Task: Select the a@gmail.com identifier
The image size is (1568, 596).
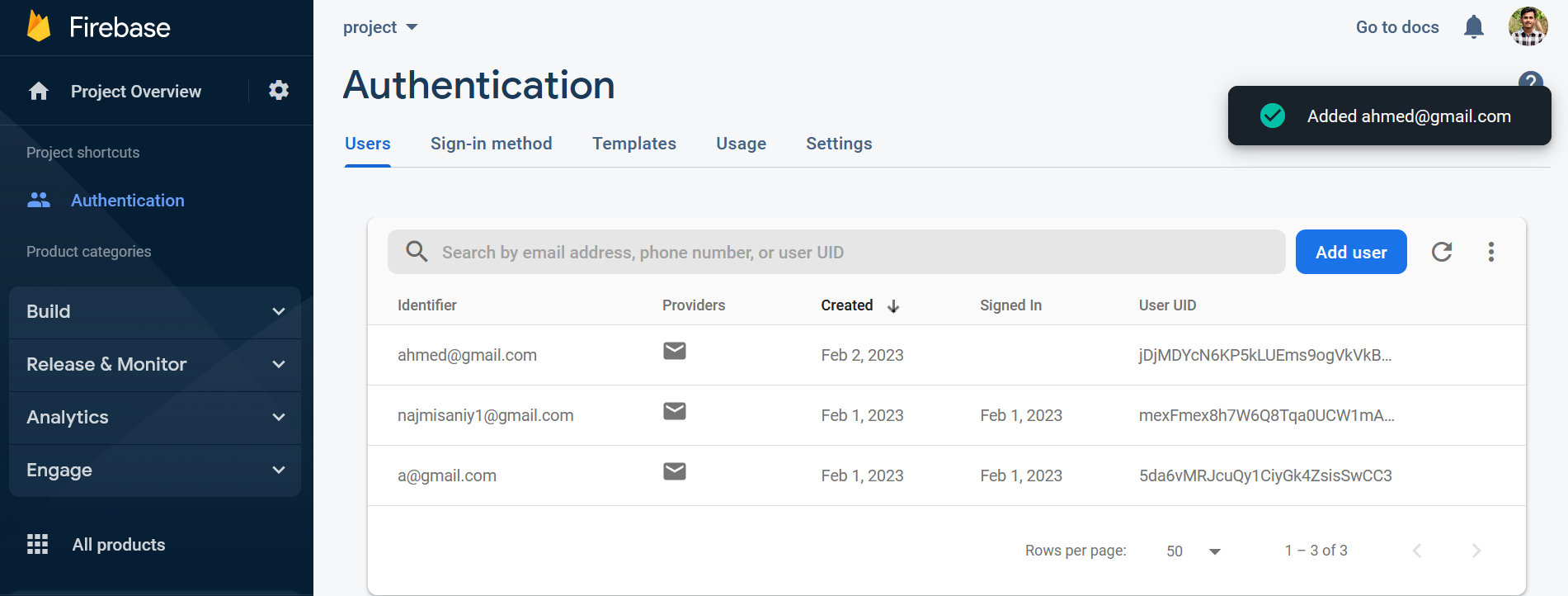Action: tap(447, 475)
